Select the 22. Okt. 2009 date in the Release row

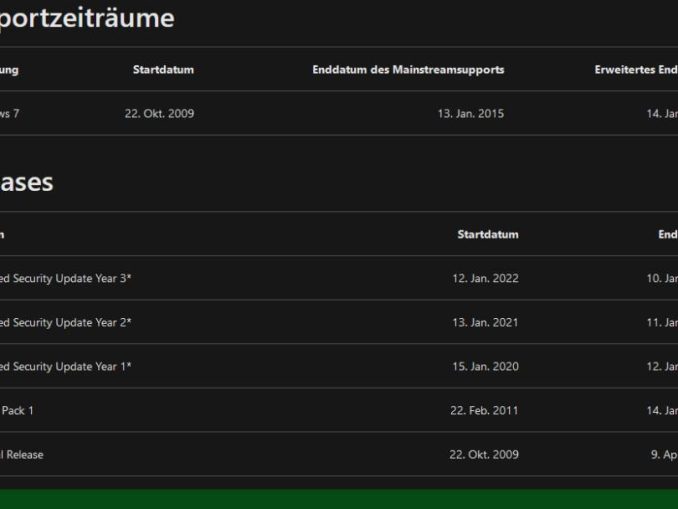(x=484, y=455)
